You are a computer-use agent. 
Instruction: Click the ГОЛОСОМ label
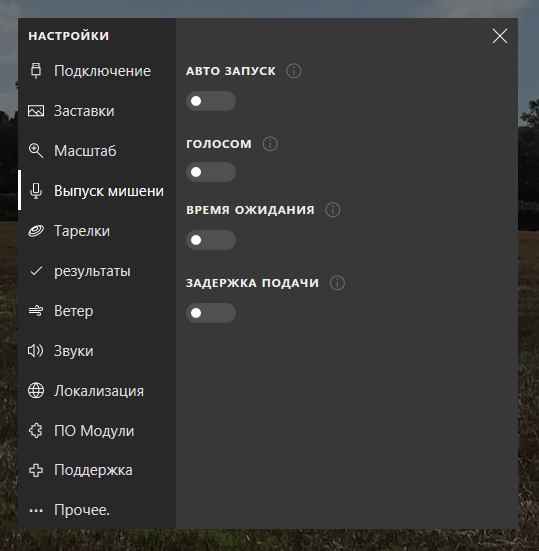(x=219, y=144)
